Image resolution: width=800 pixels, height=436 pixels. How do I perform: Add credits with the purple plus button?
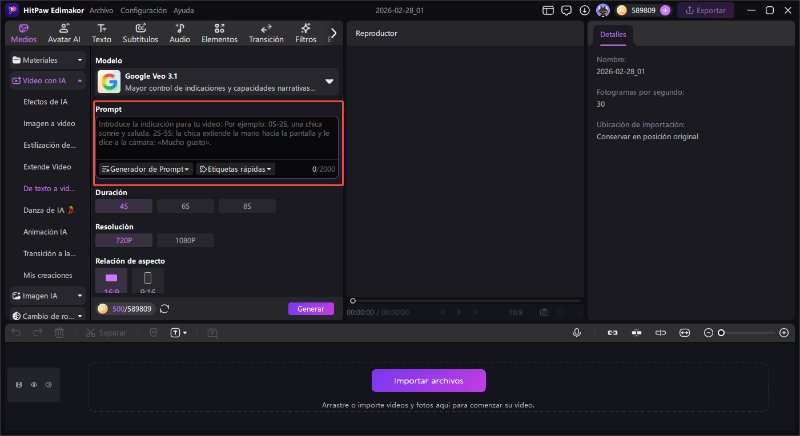[665, 10]
